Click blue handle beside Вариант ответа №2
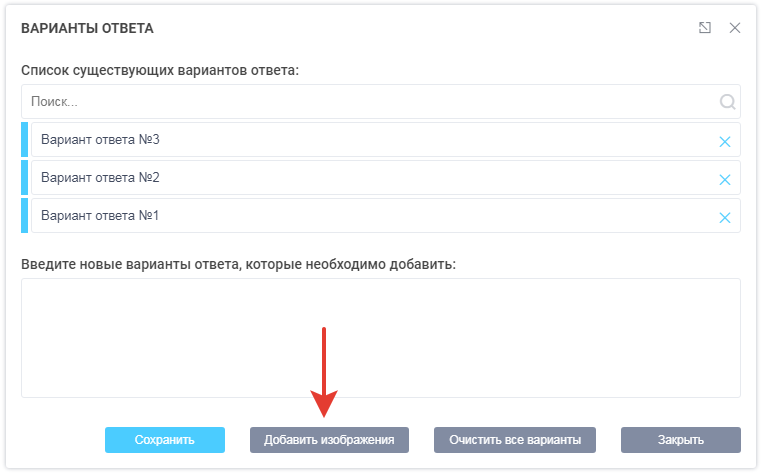Screen dimensions: 761x473 25,178
